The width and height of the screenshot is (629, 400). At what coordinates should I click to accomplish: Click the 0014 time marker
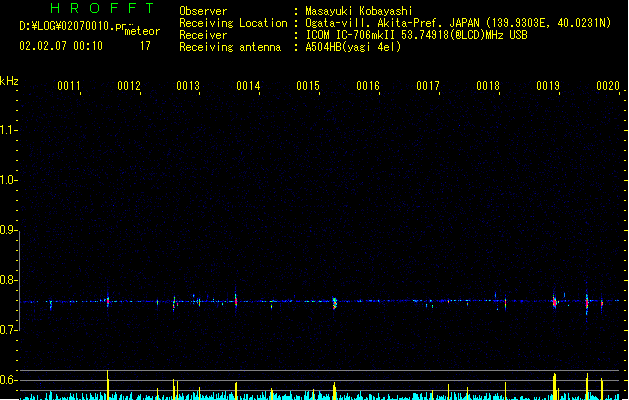point(248,86)
